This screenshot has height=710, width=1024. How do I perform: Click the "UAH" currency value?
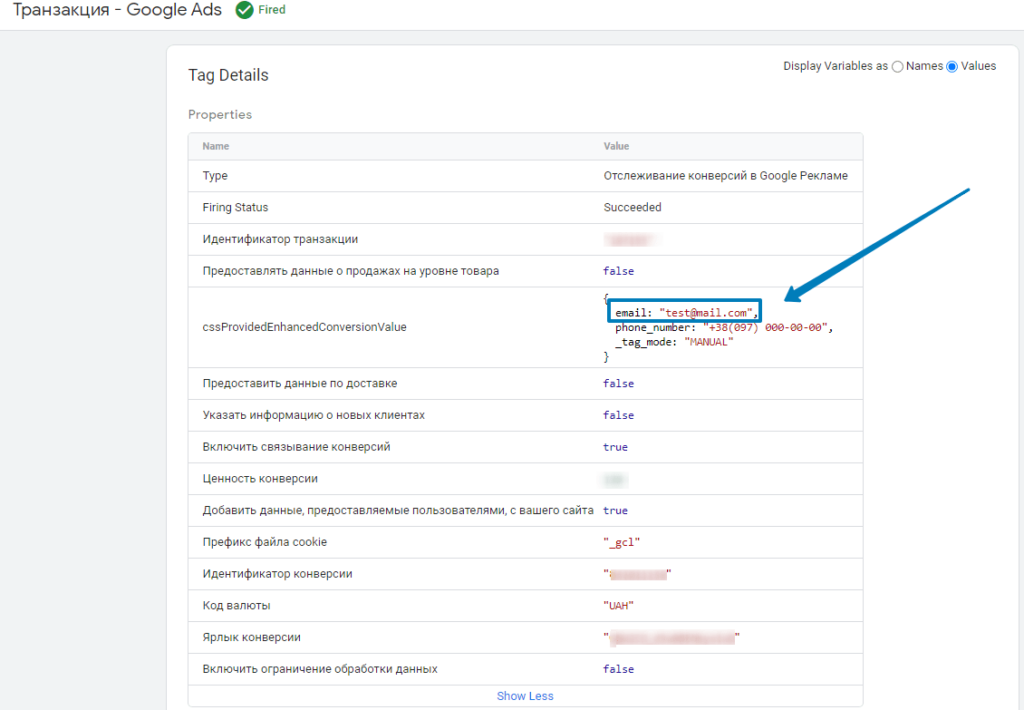click(x=618, y=605)
